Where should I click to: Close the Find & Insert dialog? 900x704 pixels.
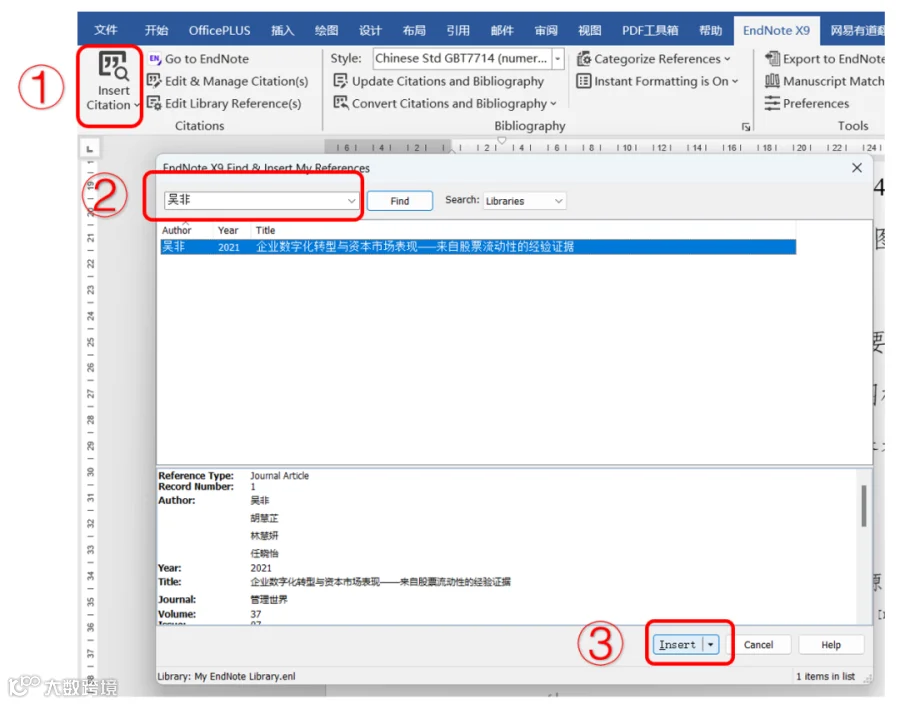click(x=857, y=168)
